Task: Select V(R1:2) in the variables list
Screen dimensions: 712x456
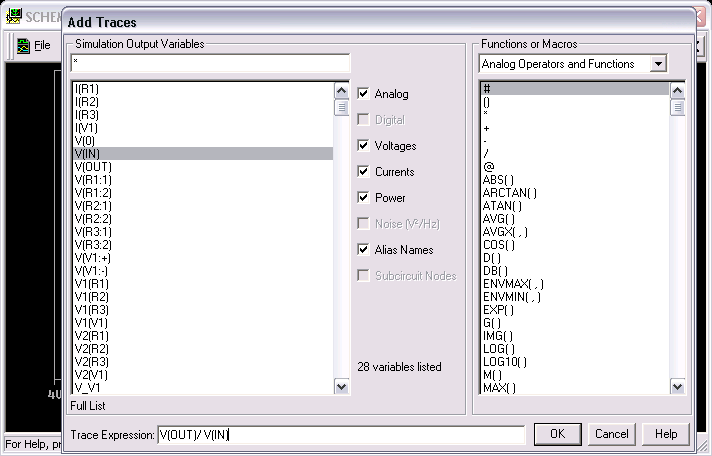Action: 203,193
